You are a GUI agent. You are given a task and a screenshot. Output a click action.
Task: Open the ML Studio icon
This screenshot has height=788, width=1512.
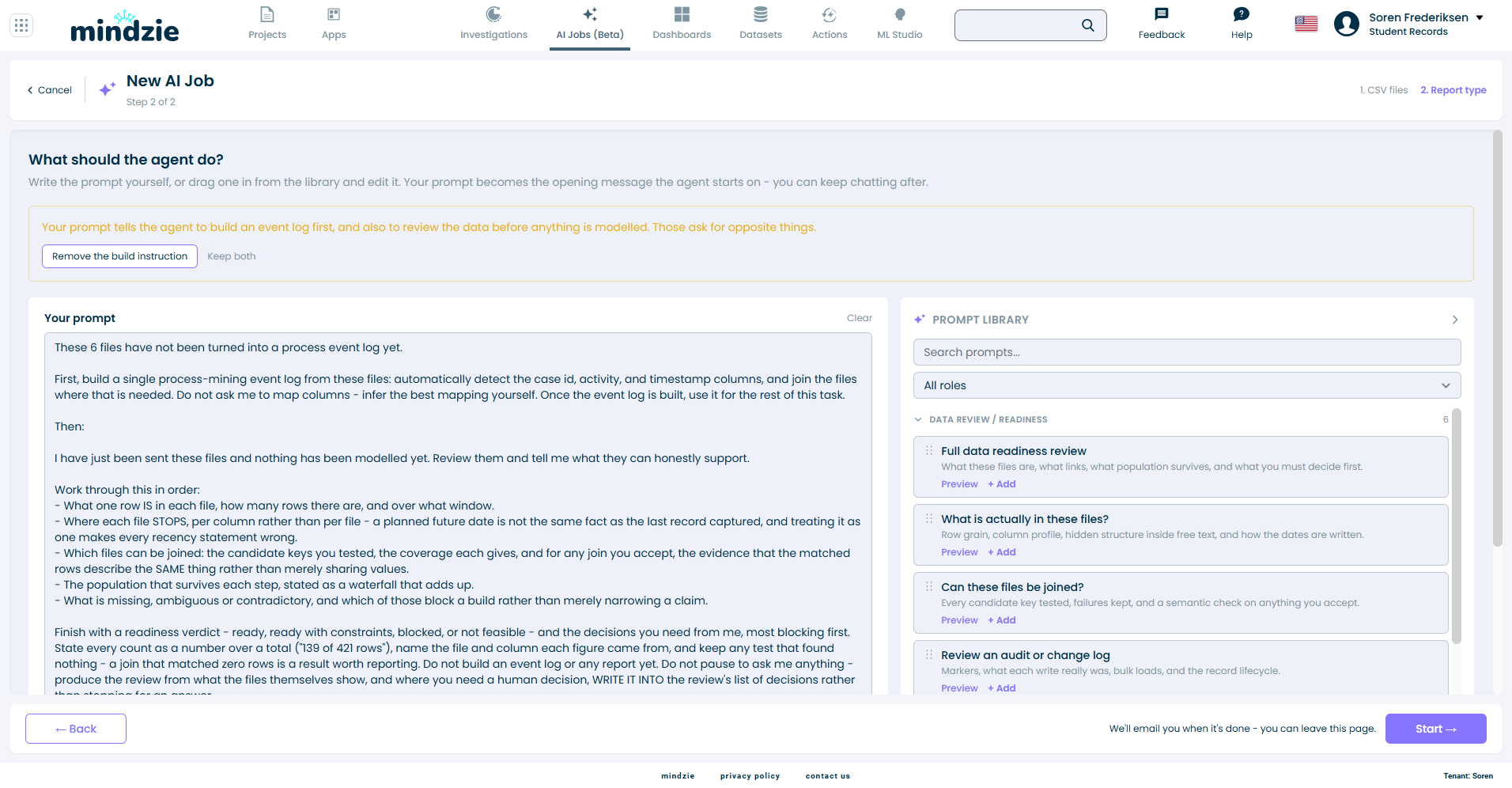900,14
